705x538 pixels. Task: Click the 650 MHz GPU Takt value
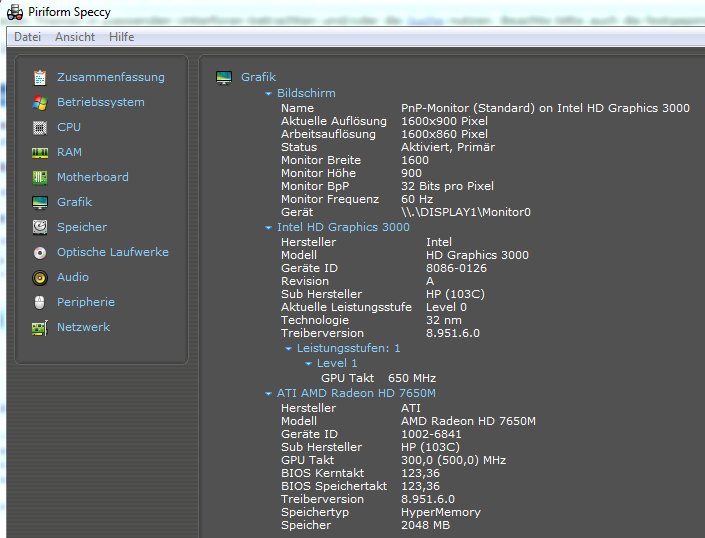tap(412, 378)
